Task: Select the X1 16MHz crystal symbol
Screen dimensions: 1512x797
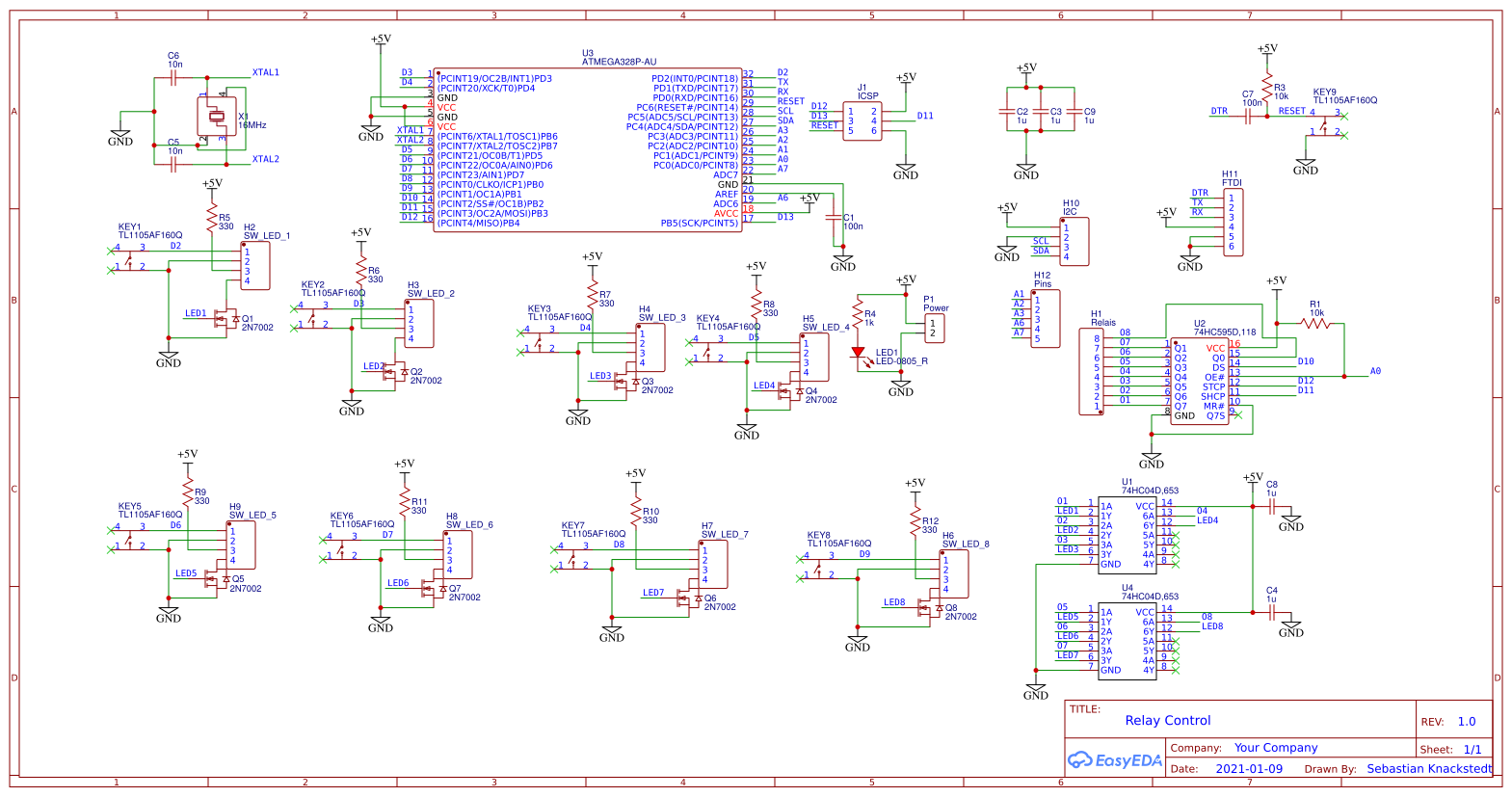Action: 216,117
